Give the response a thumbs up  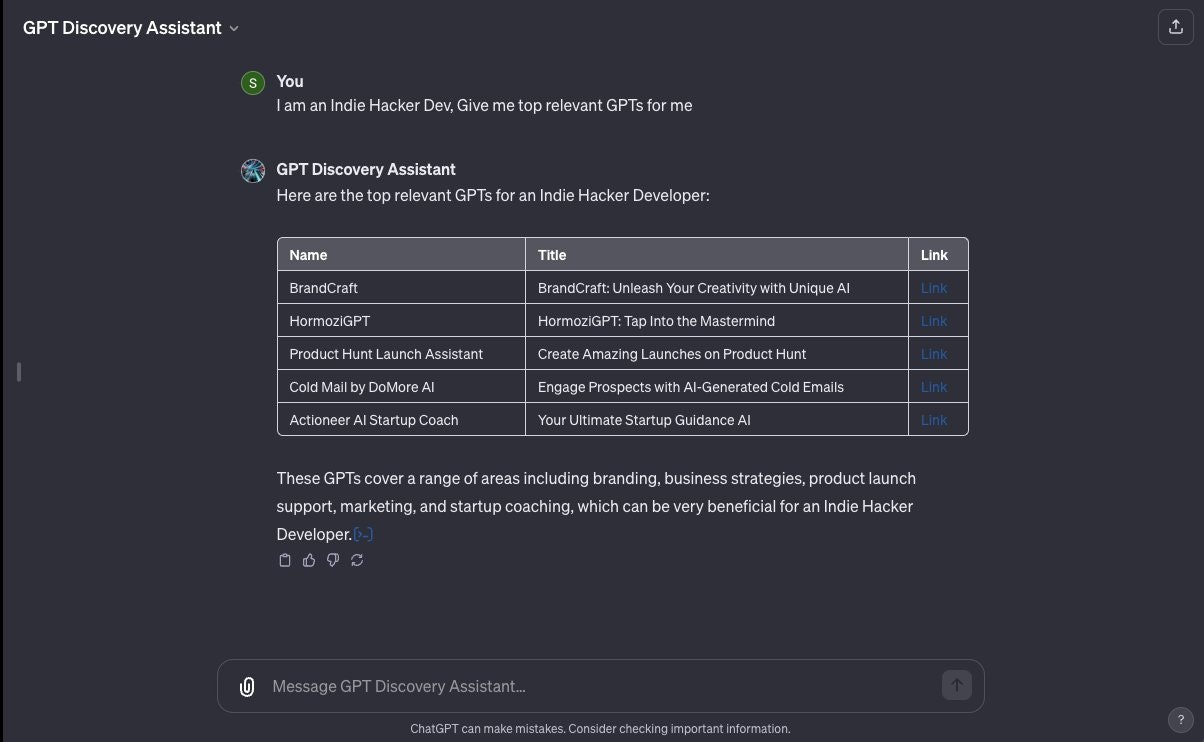click(309, 560)
